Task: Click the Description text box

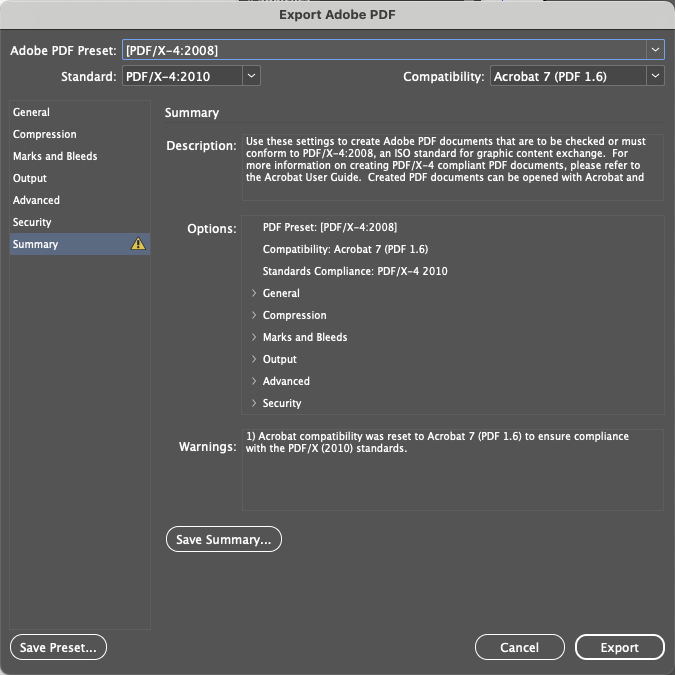Action: [x=453, y=167]
